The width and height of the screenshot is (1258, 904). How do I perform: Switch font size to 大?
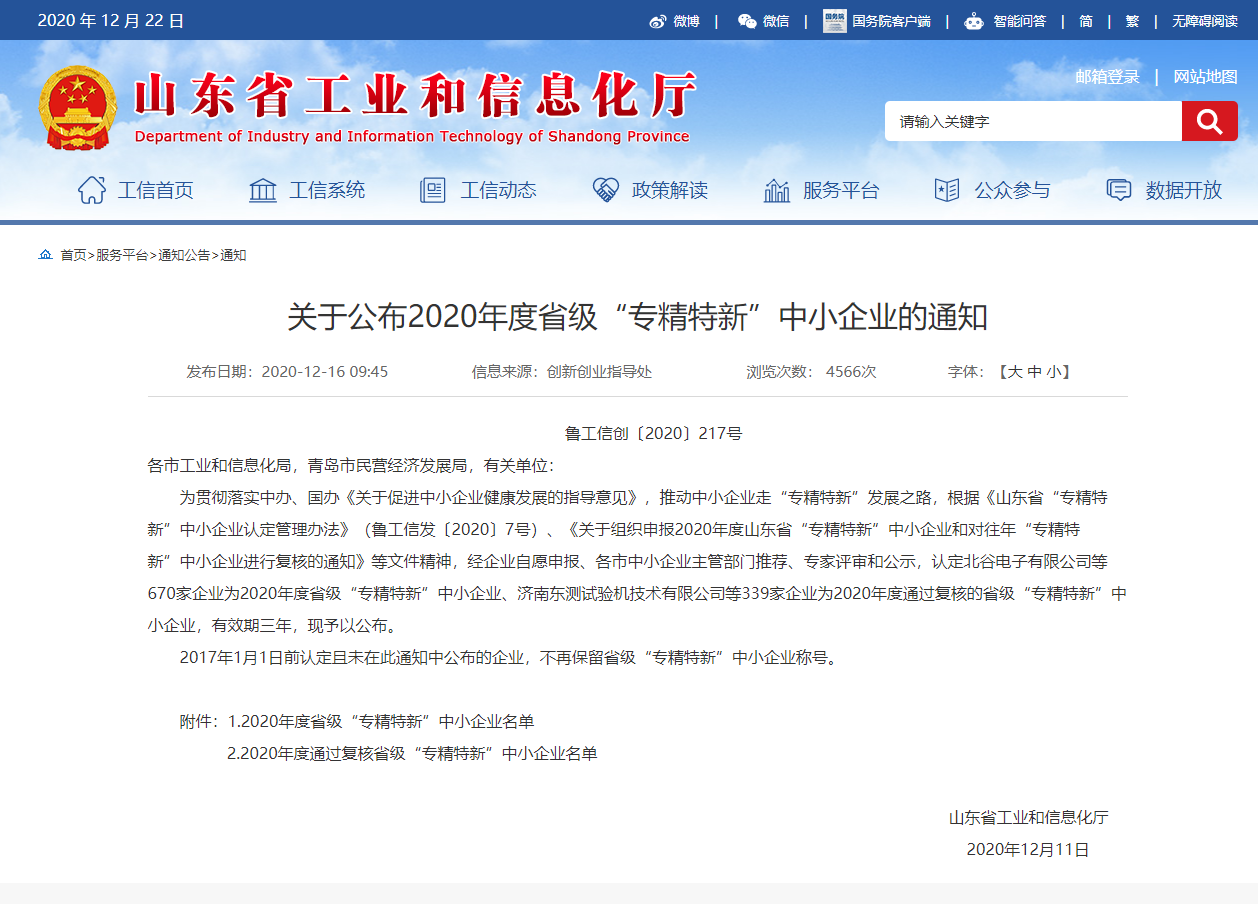(x=1014, y=372)
